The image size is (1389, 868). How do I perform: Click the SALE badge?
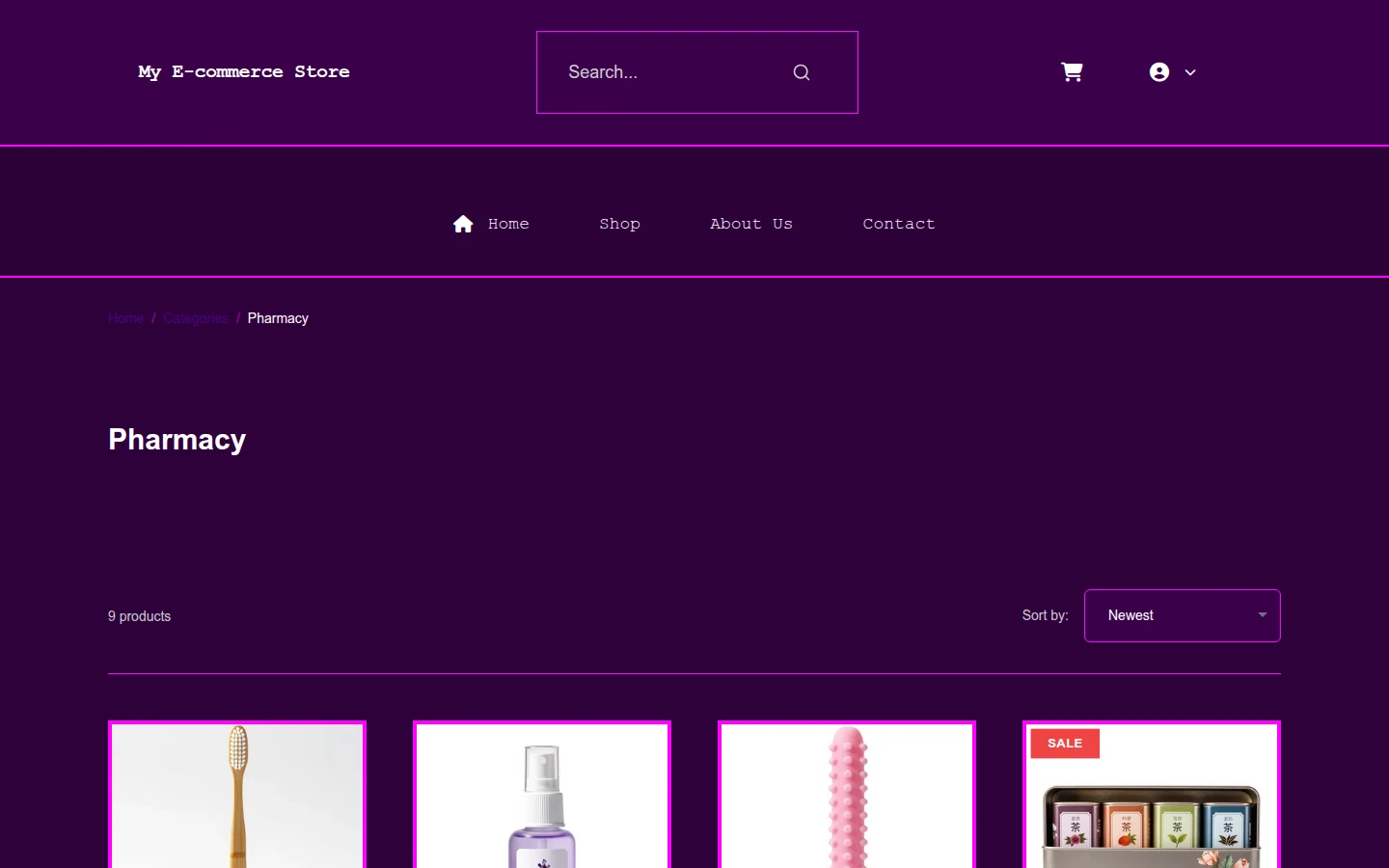tap(1065, 744)
